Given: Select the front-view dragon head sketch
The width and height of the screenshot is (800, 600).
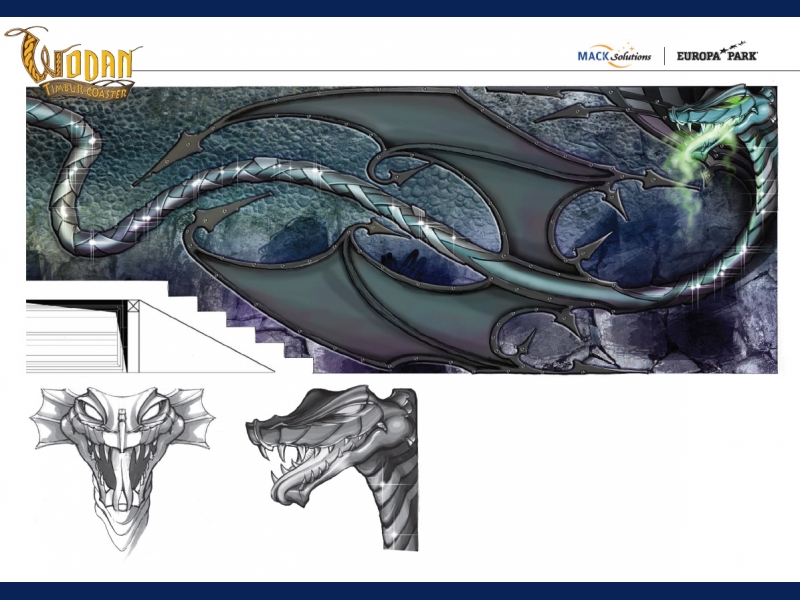Looking at the screenshot, I should pyautogui.click(x=121, y=460).
